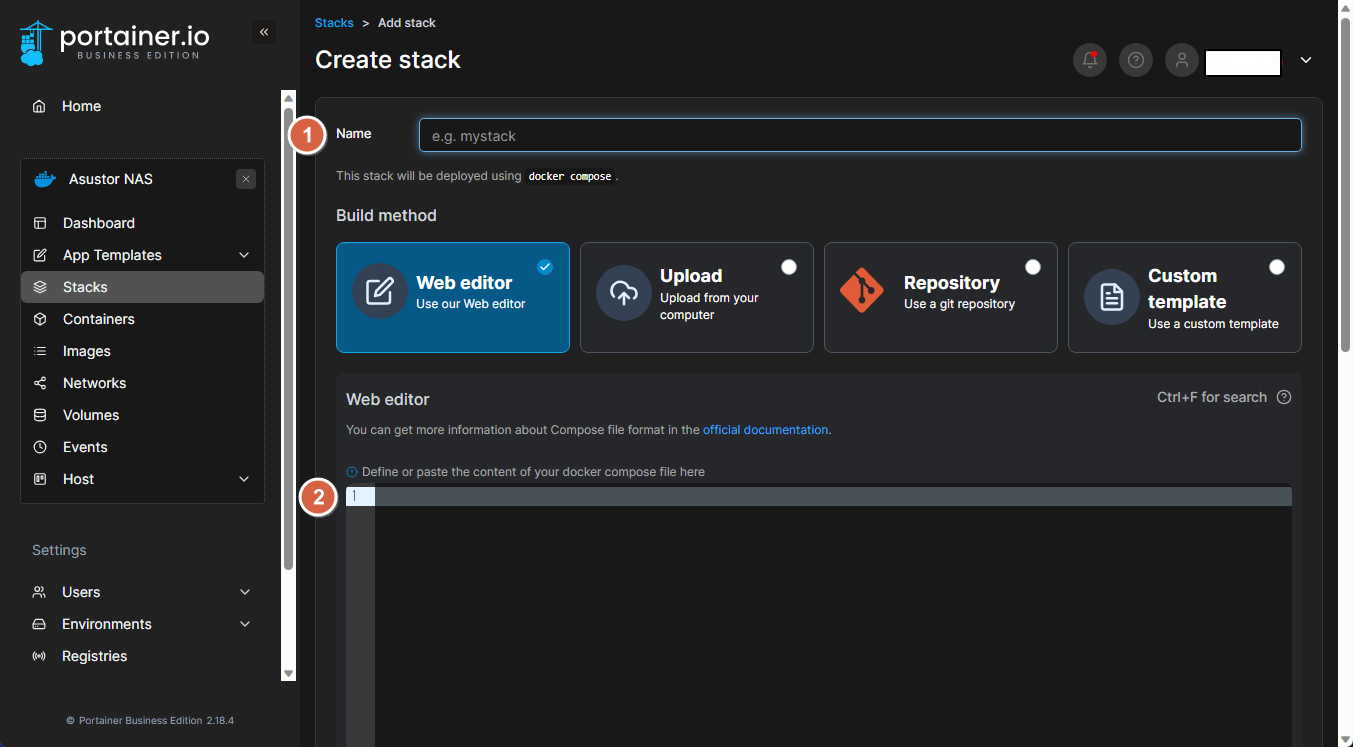Expand the Environments submenu chevron
Viewport: 1353px width, 747px height.
[x=245, y=624]
